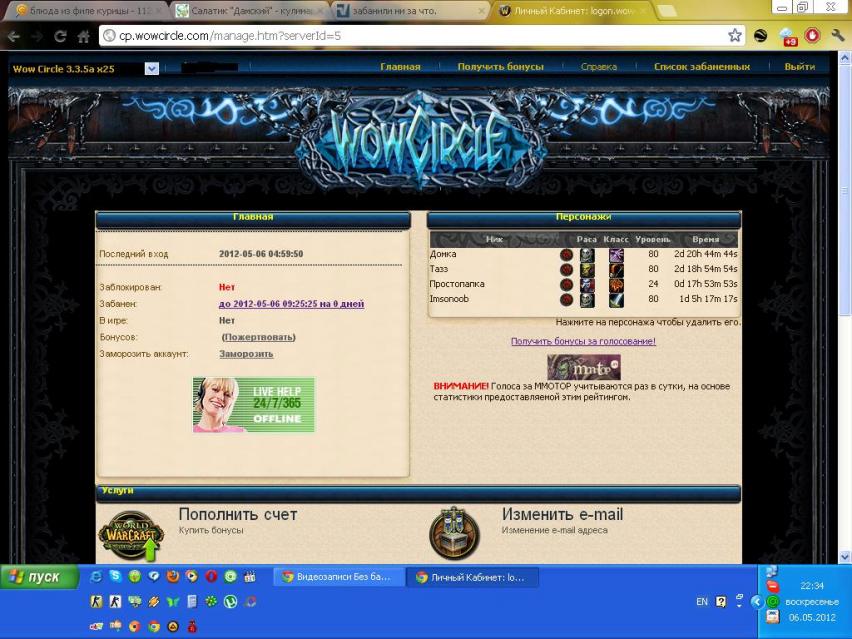The width and height of the screenshot is (852, 639).
Task: Open the Список забаненных menu item
Action: point(701,67)
